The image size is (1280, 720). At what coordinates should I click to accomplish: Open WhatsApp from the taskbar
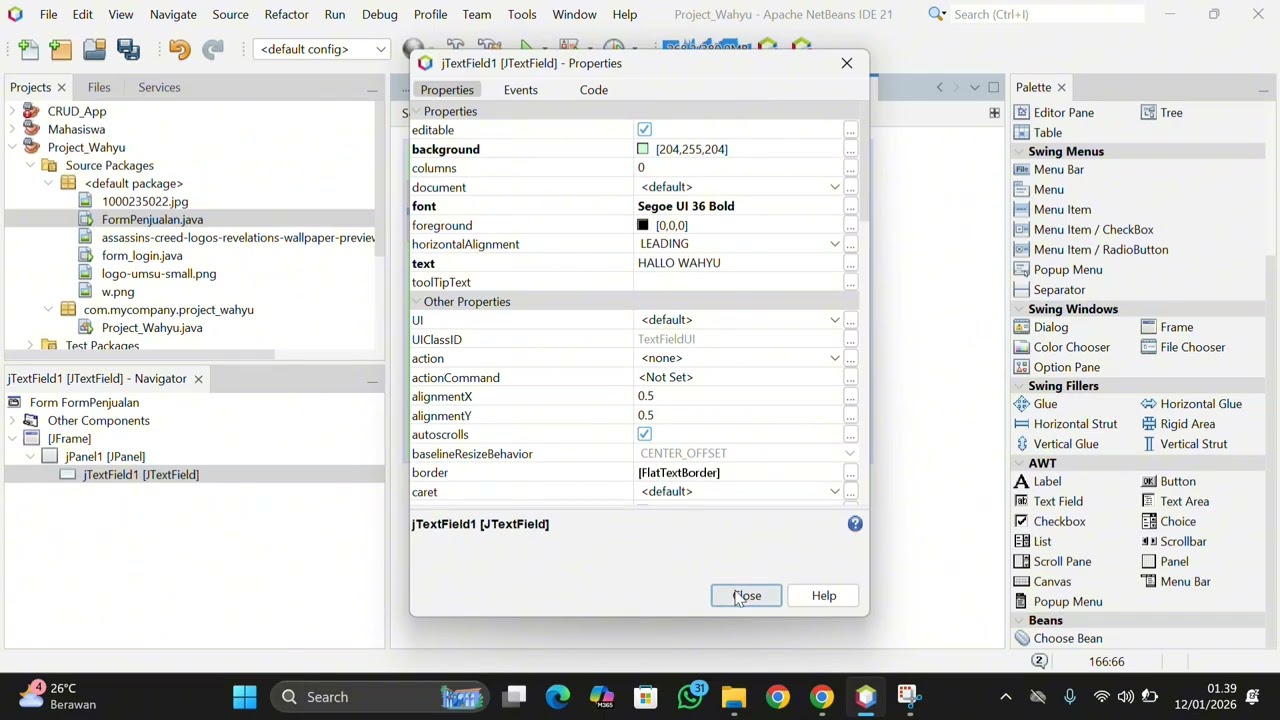690,697
